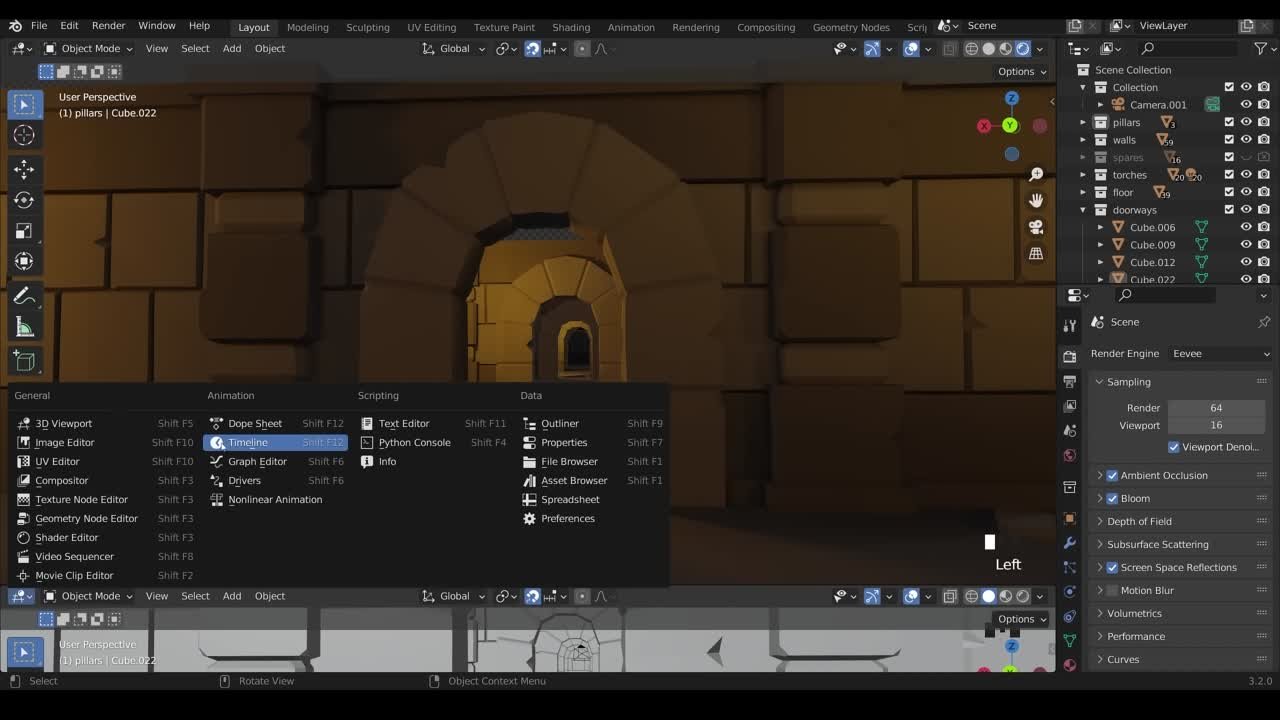
Task: Hide the pillars collection with its eye toggle
Action: click(x=1245, y=121)
